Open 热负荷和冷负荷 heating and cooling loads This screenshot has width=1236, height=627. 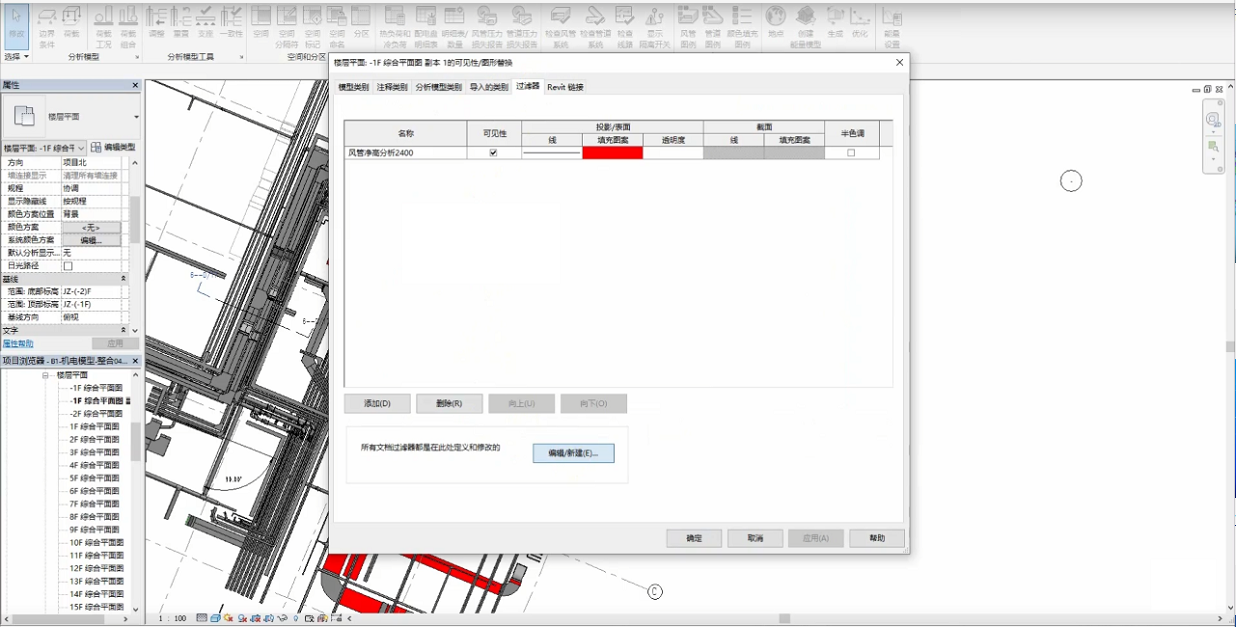[x=394, y=26]
